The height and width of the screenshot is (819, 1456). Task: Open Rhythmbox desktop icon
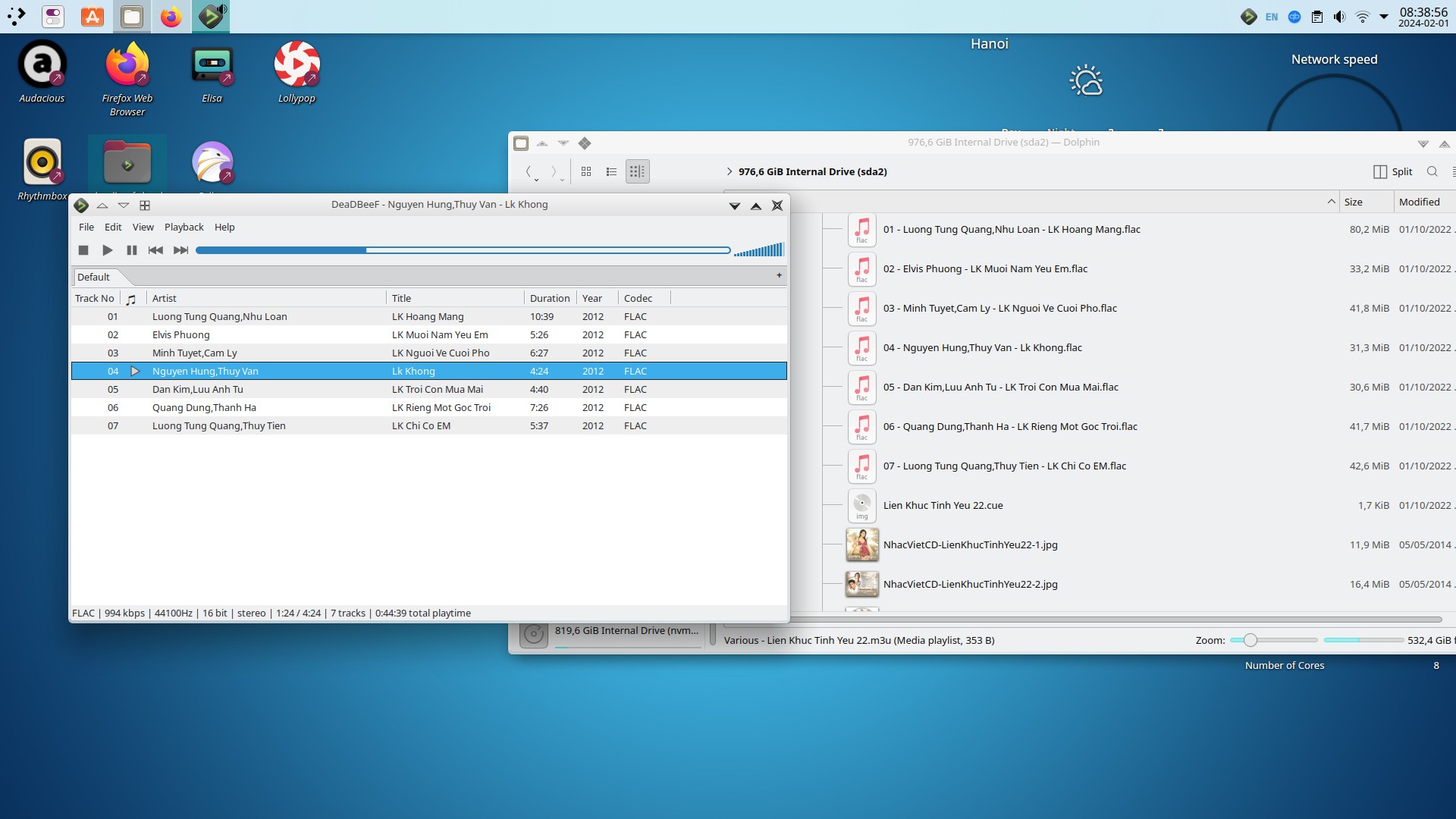click(42, 170)
